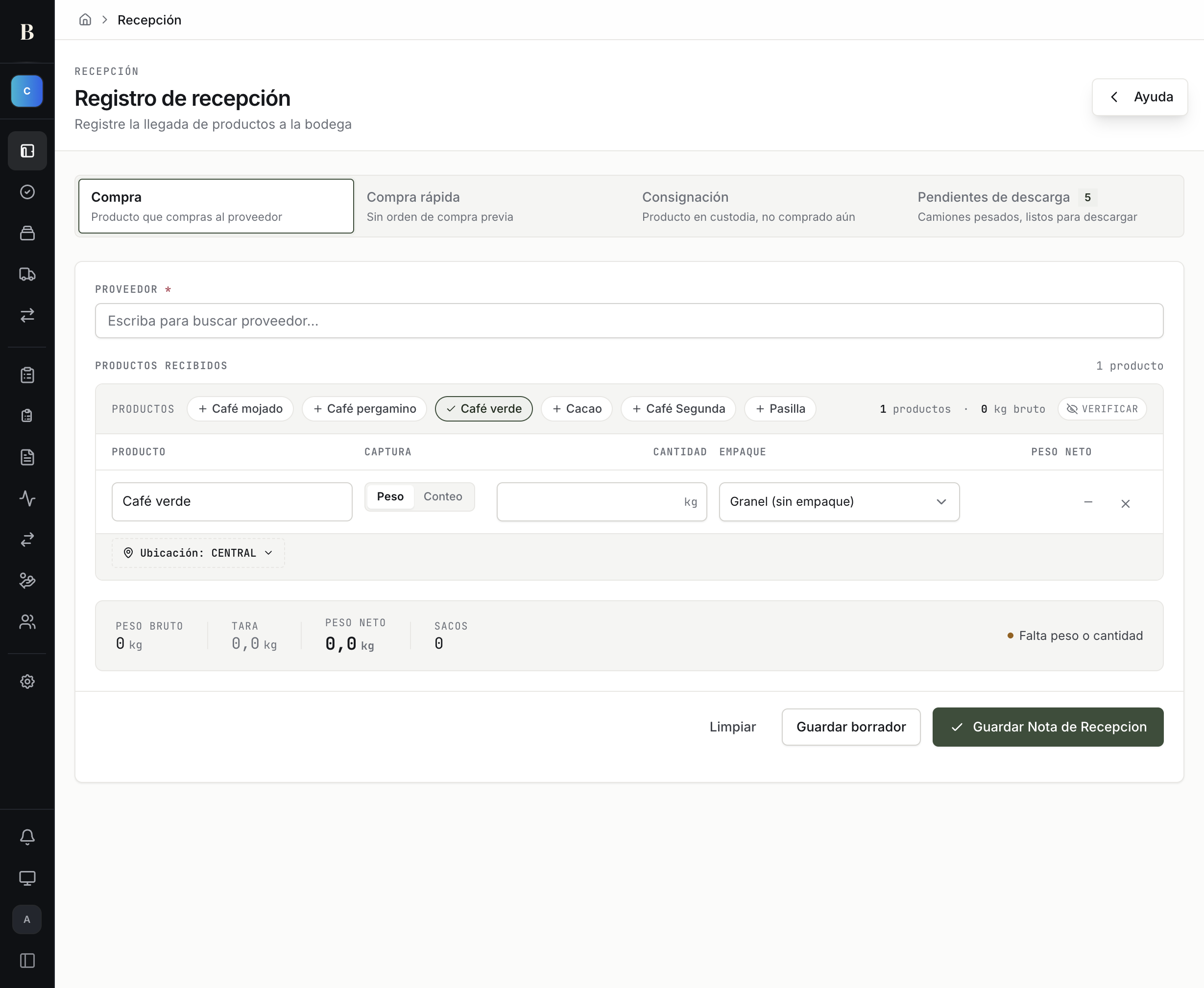Open the users group sidebar icon
The image size is (1204, 988).
(x=27, y=621)
